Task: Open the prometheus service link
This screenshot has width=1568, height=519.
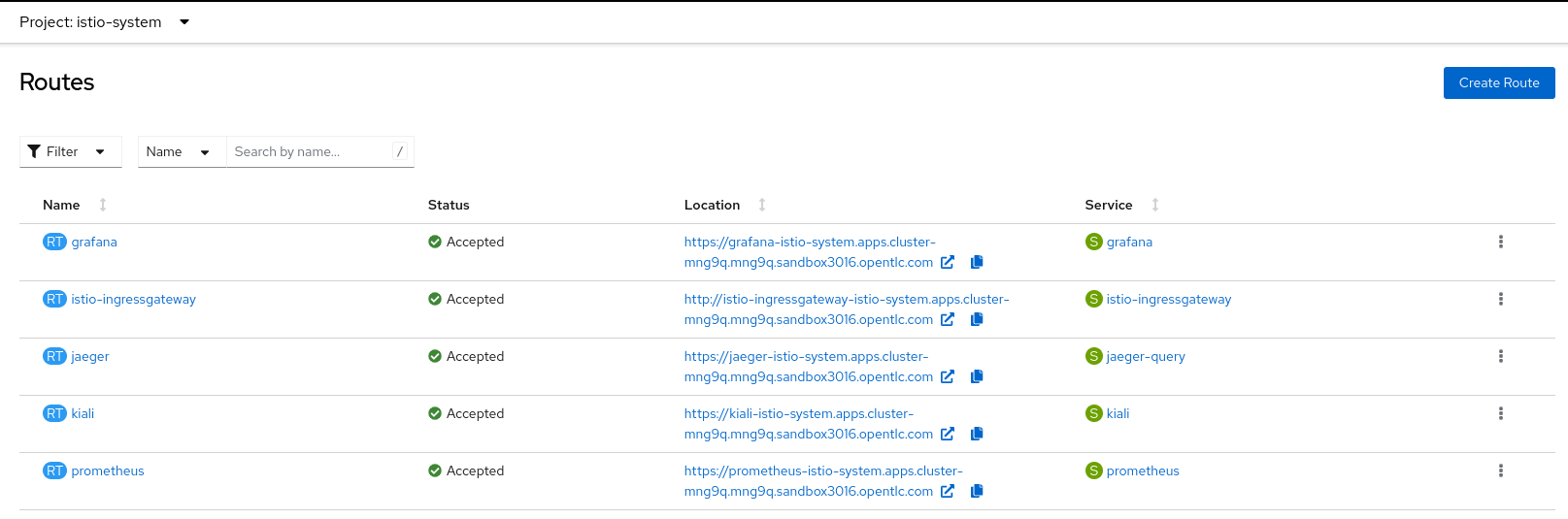Action: [x=1143, y=470]
